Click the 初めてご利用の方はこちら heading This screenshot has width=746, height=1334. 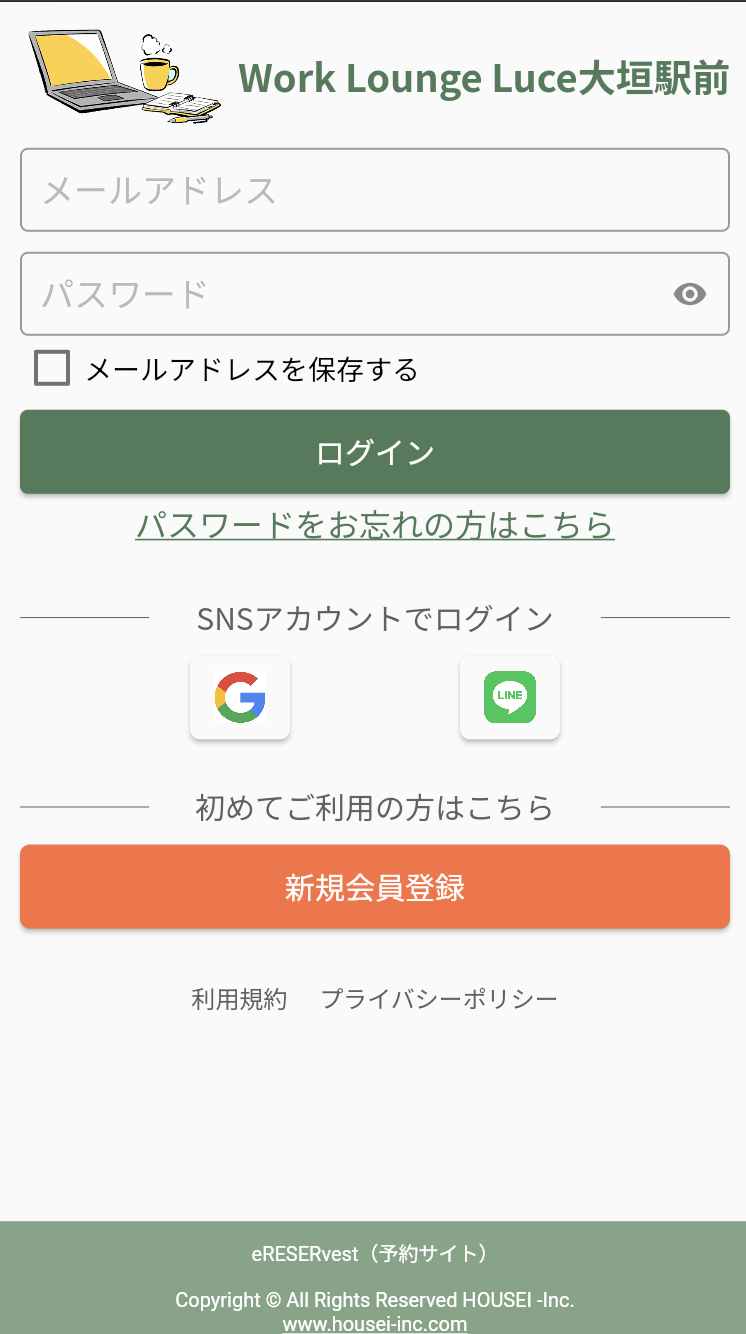click(375, 807)
